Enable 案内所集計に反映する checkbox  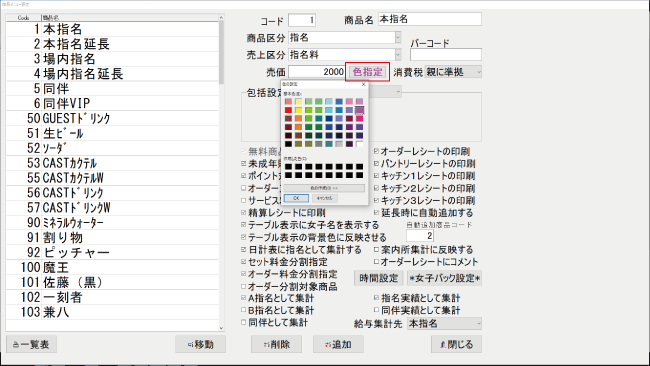pyautogui.click(x=376, y=250)
